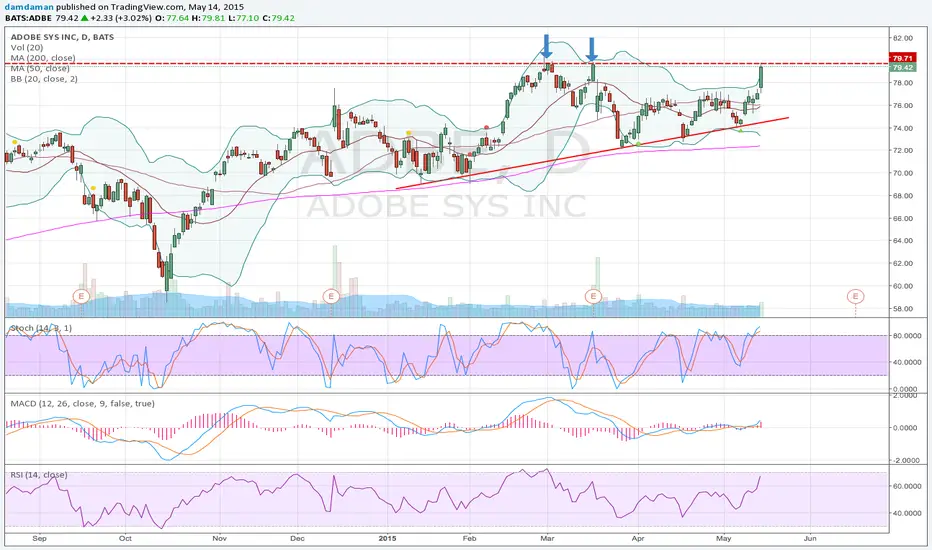Click the 2.0000 MACD axis label
The width and height of the screenshot is (932, 550).
pyautogui.click(x=906, y=395)
